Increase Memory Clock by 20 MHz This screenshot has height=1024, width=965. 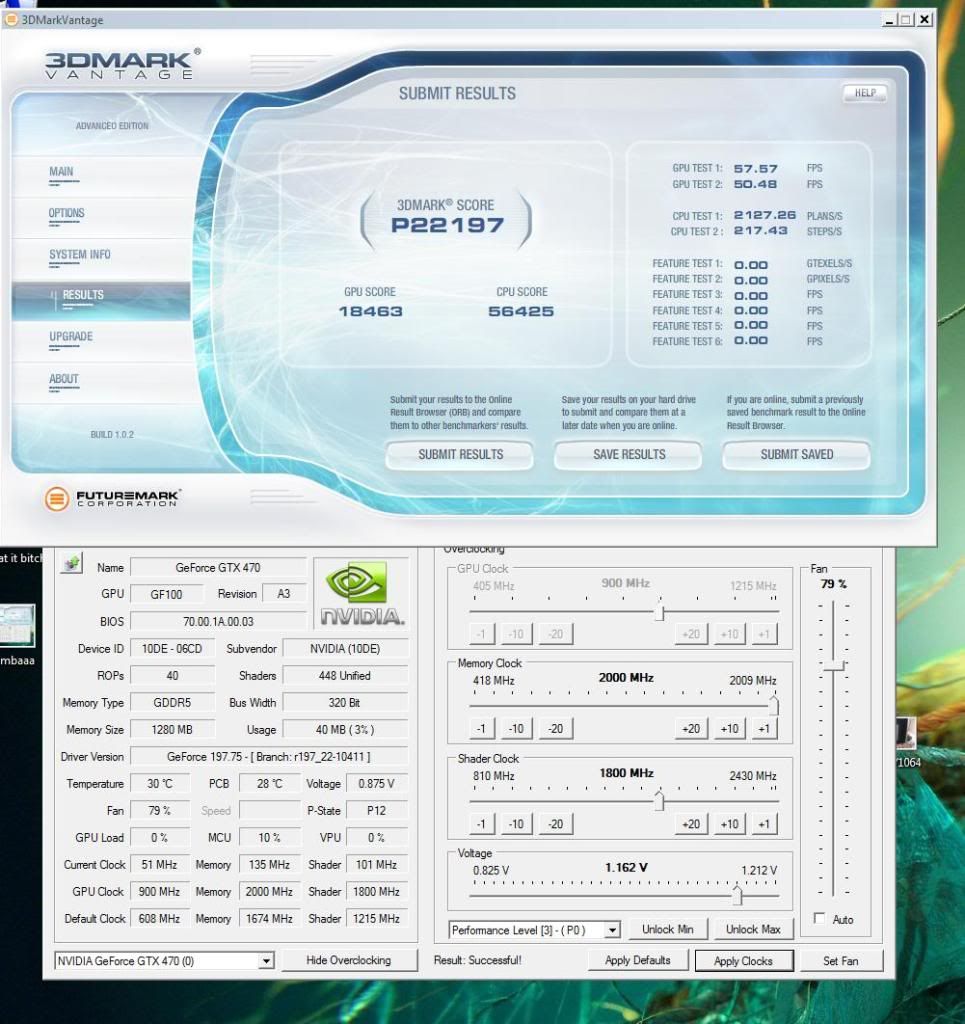pyautogui.click(x=691, y=729)
